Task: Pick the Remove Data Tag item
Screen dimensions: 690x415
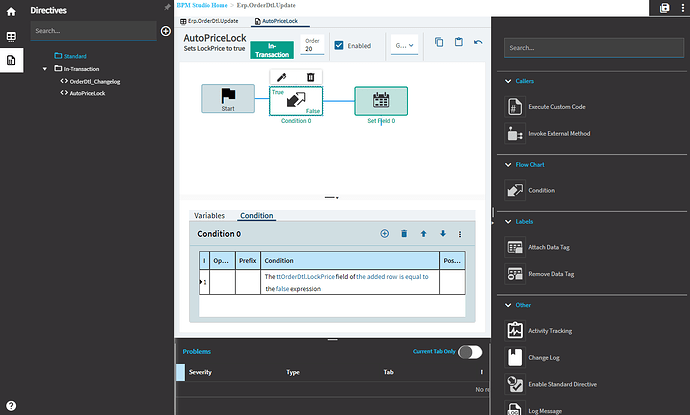Action: pos(540,274)
